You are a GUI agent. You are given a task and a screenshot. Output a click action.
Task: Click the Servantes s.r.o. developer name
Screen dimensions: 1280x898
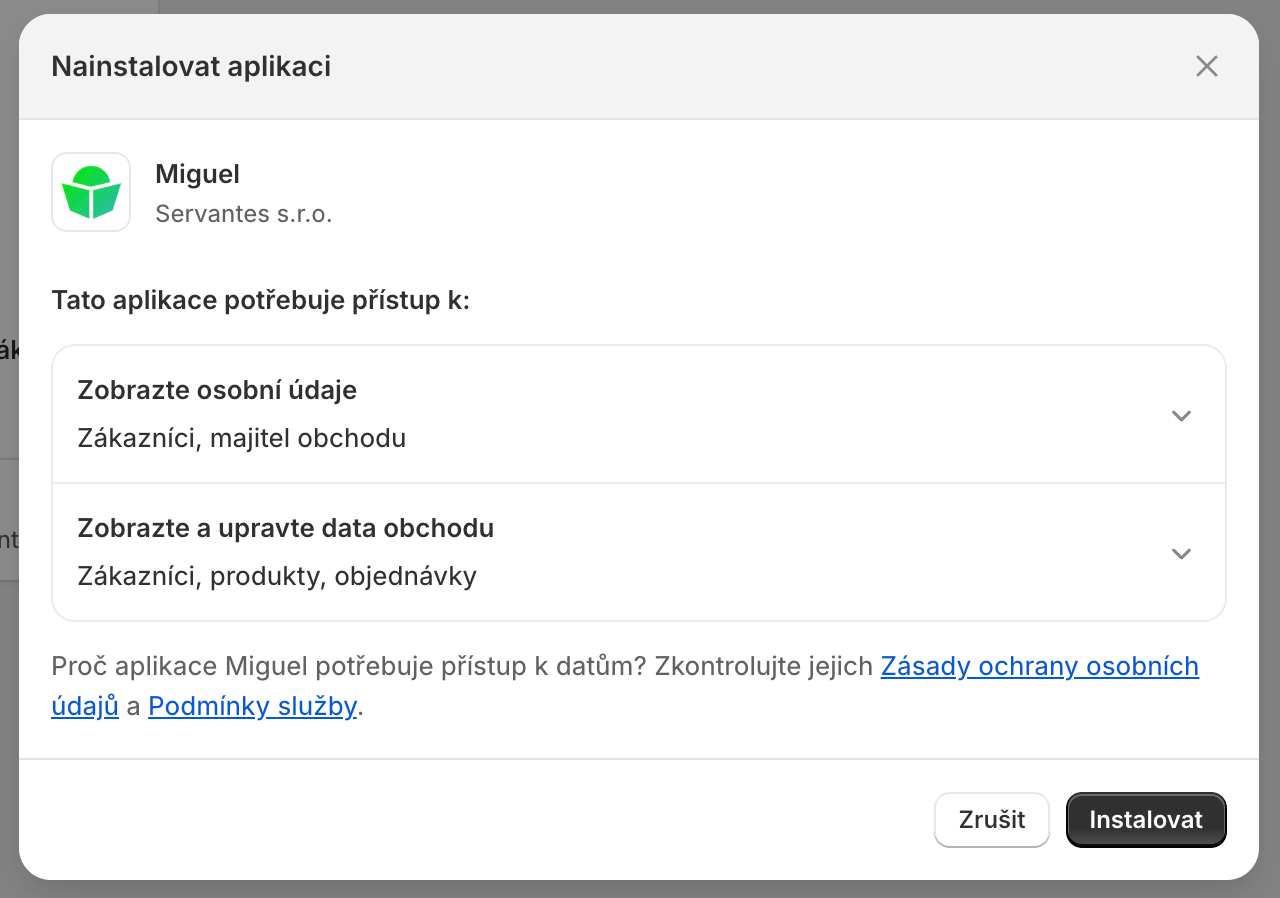point(243,214)
